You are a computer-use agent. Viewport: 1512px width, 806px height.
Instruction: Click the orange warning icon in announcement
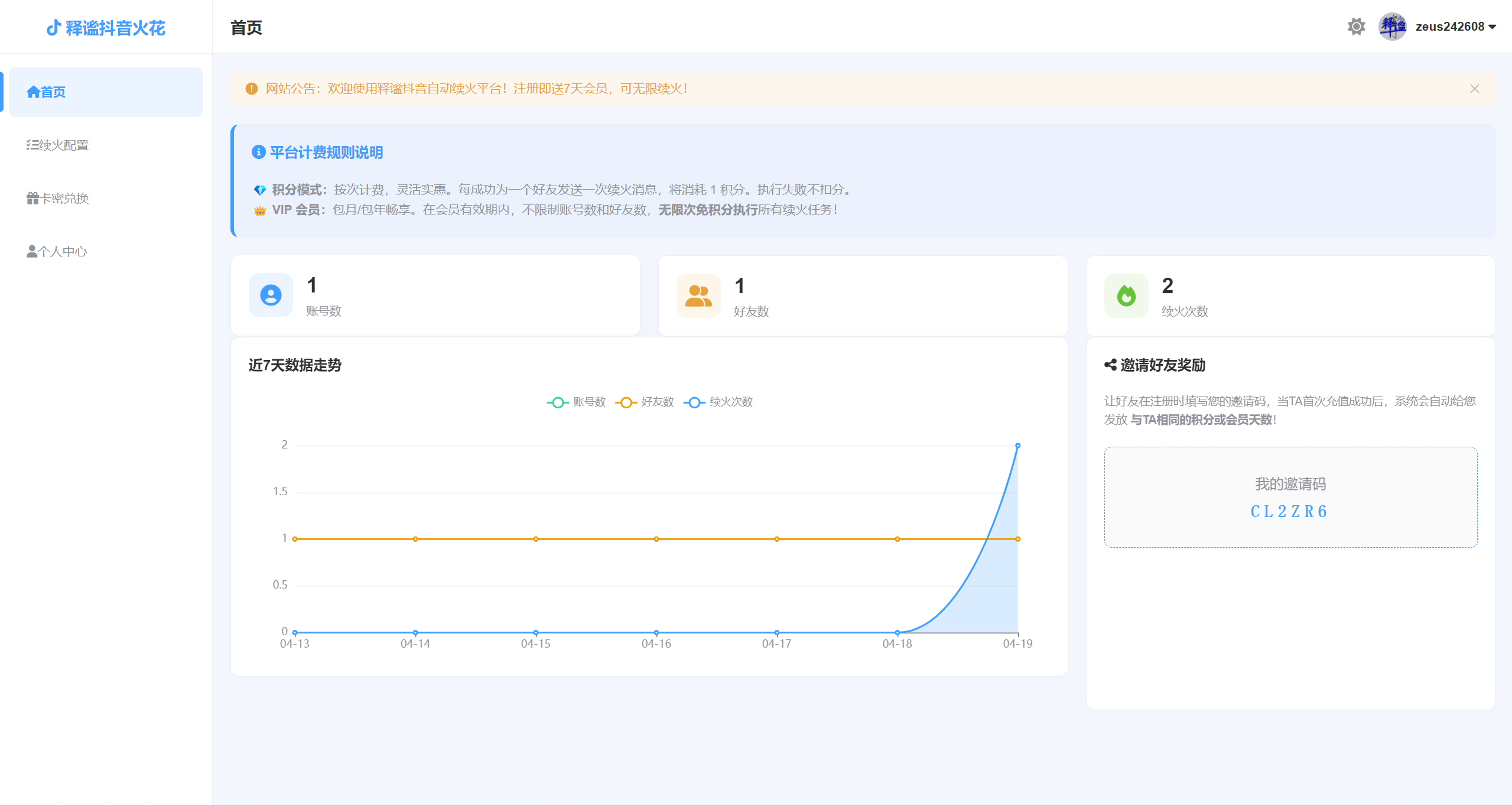pos(252,89)
